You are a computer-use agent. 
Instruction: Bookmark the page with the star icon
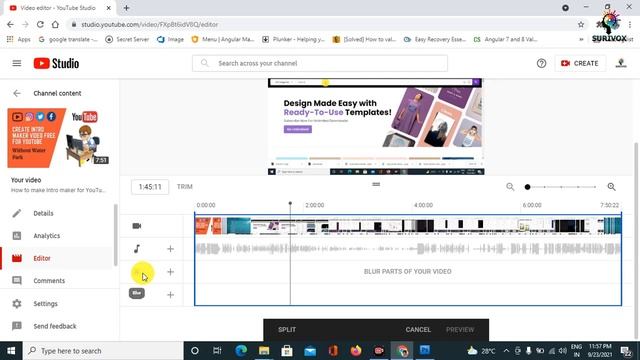click(x=581, y=24)
